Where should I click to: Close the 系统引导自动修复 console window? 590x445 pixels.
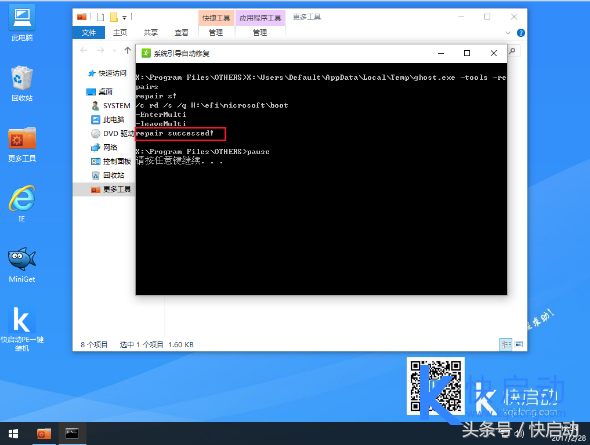tap(494, 53)
